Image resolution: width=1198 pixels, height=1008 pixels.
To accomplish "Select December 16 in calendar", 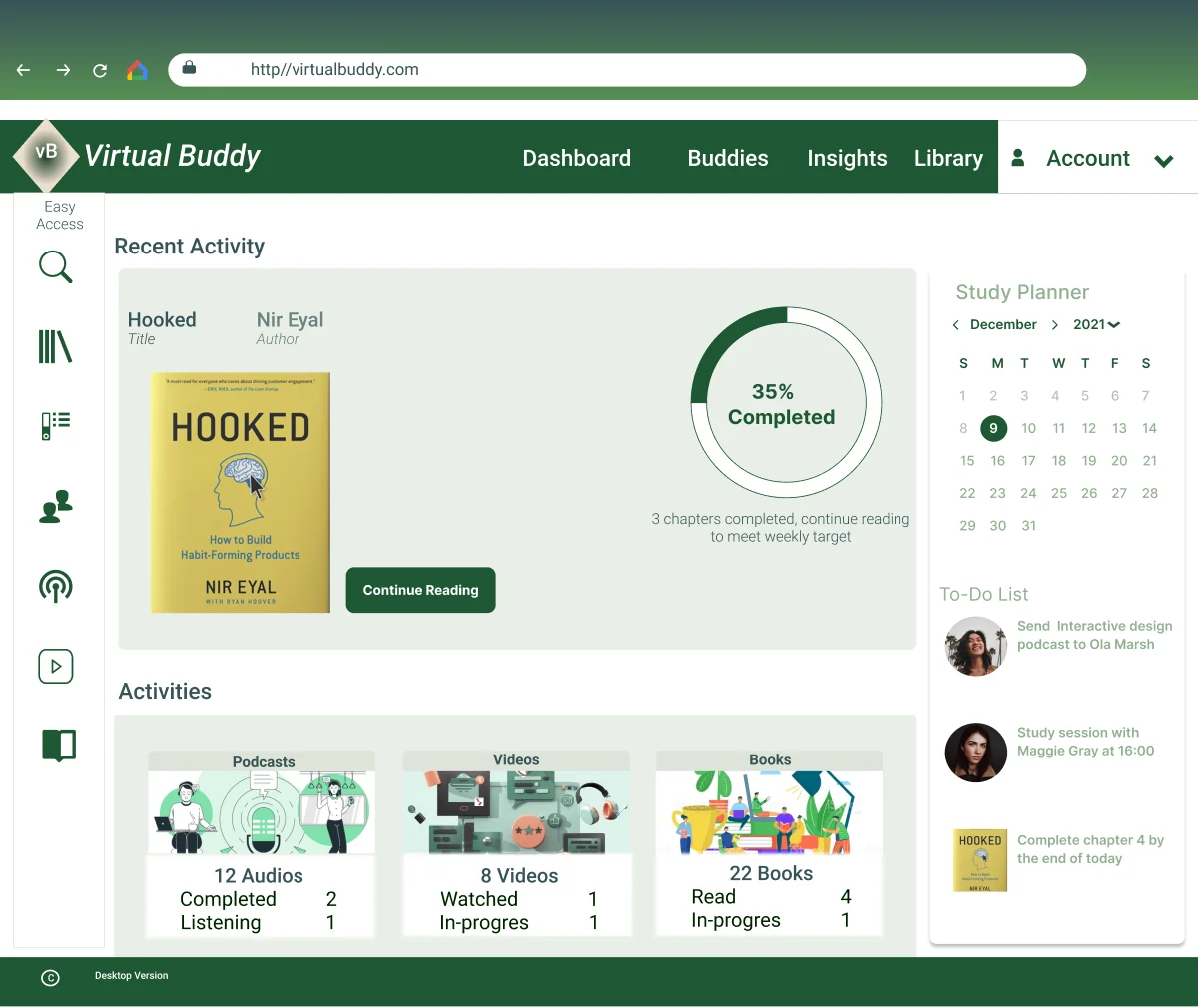I will pos(998,461).
